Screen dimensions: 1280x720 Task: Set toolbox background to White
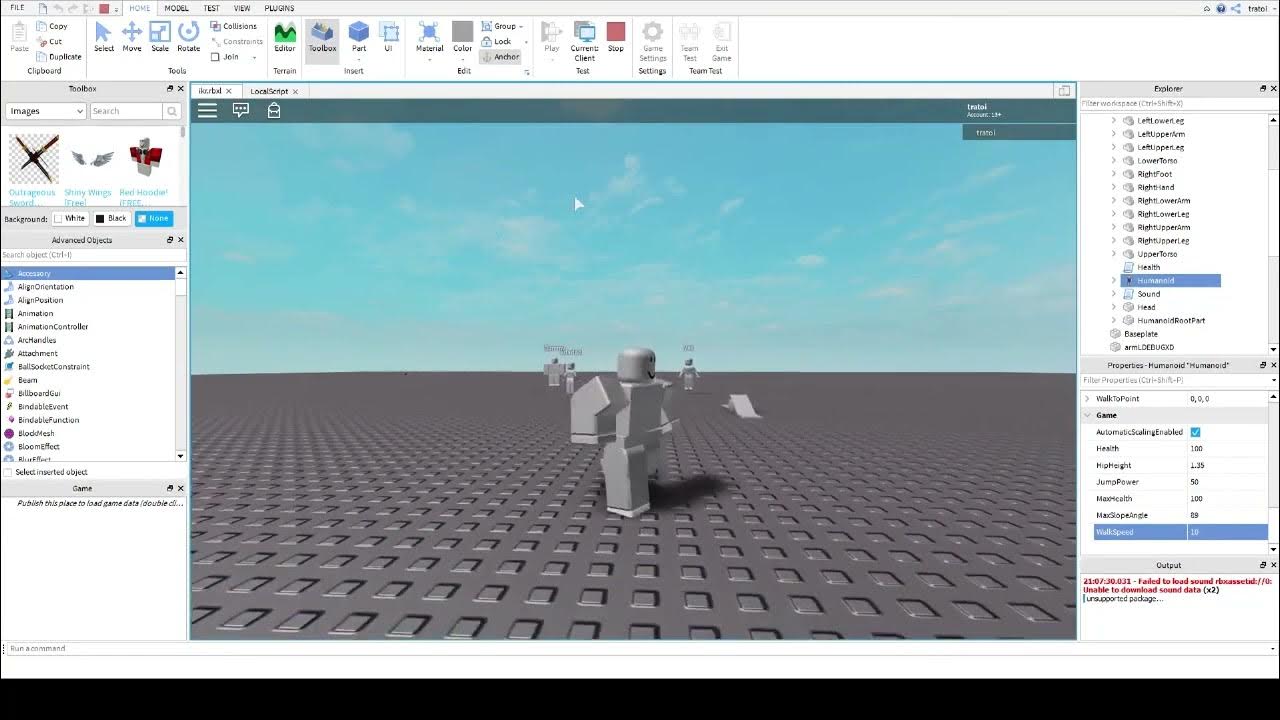[x=70, y=218]
